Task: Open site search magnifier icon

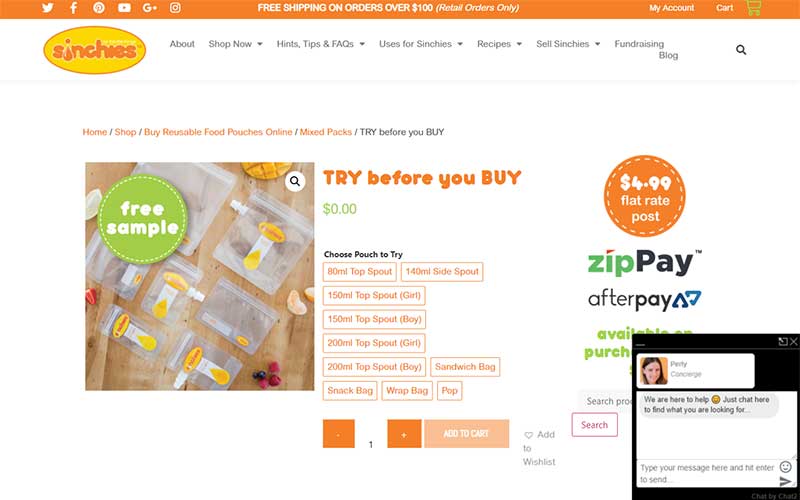Action: [741, 49]
